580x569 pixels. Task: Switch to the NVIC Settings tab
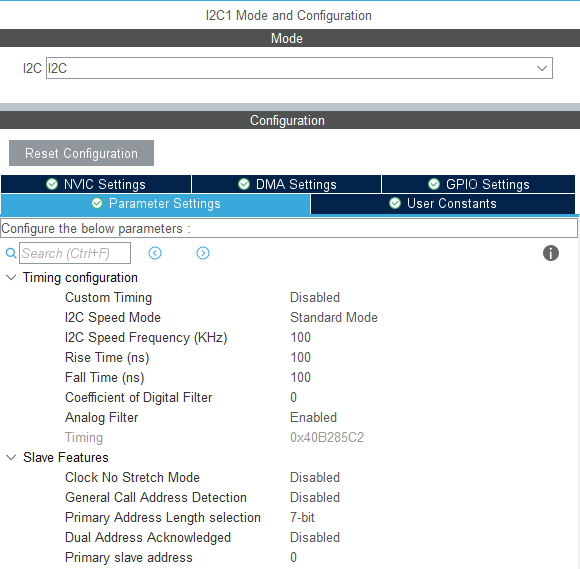click(96, 184)
